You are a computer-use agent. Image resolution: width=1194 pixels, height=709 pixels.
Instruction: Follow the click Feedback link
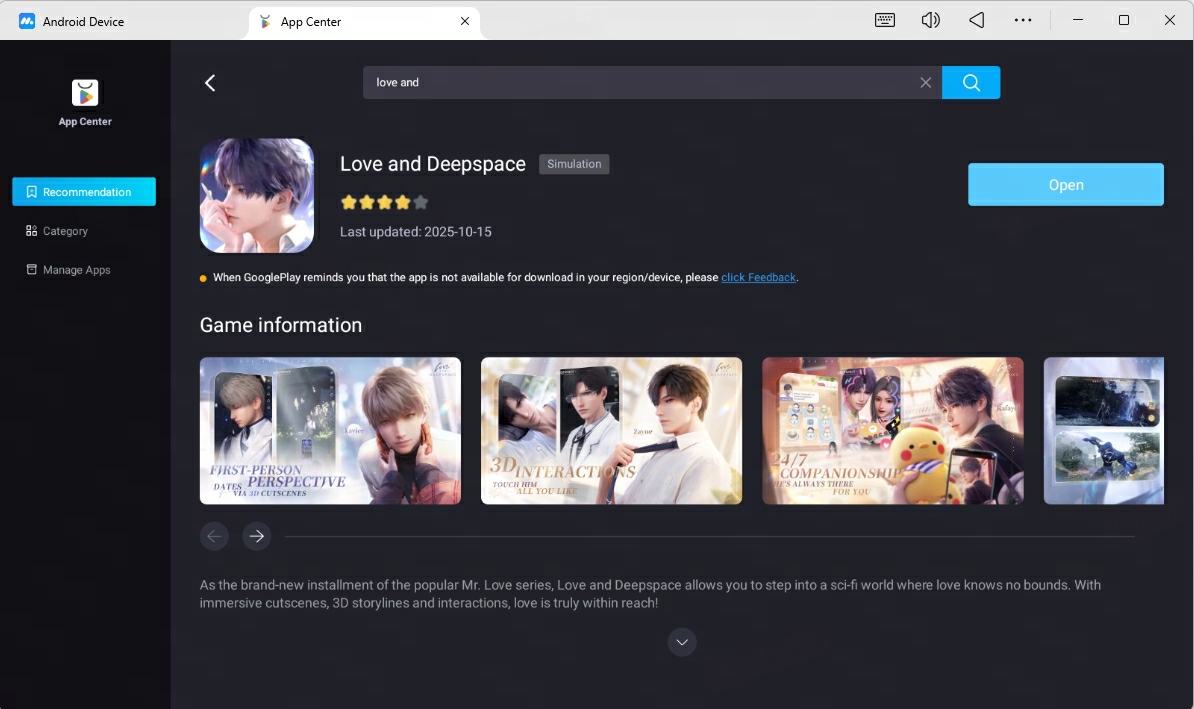pyautogui.click(x=758, y=277)
